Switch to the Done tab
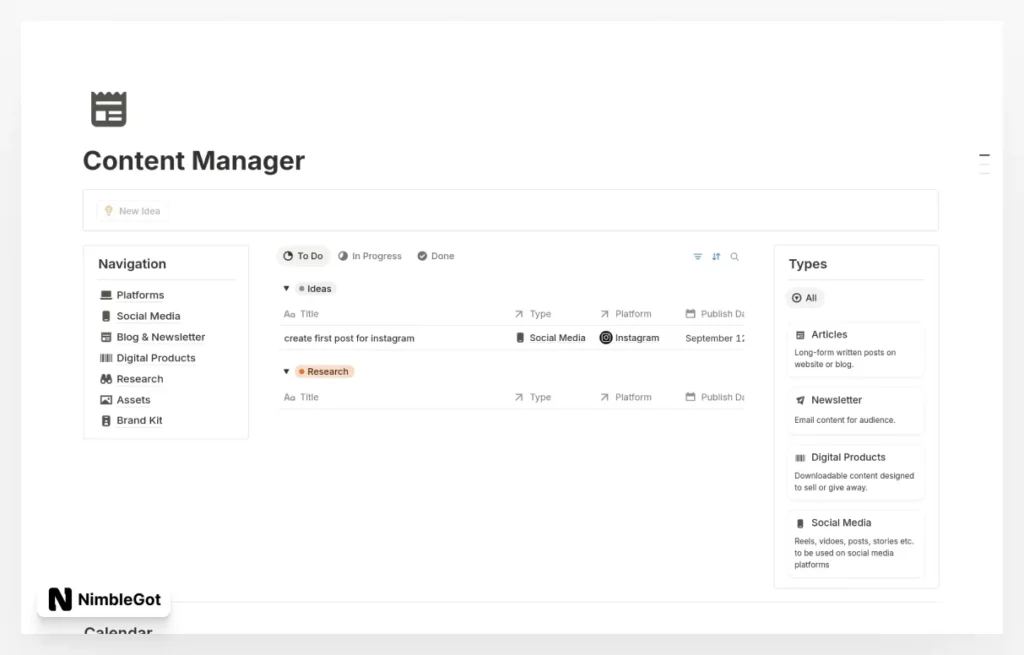The height and width of the screenshot is (655, 1024). click(436, 256)
